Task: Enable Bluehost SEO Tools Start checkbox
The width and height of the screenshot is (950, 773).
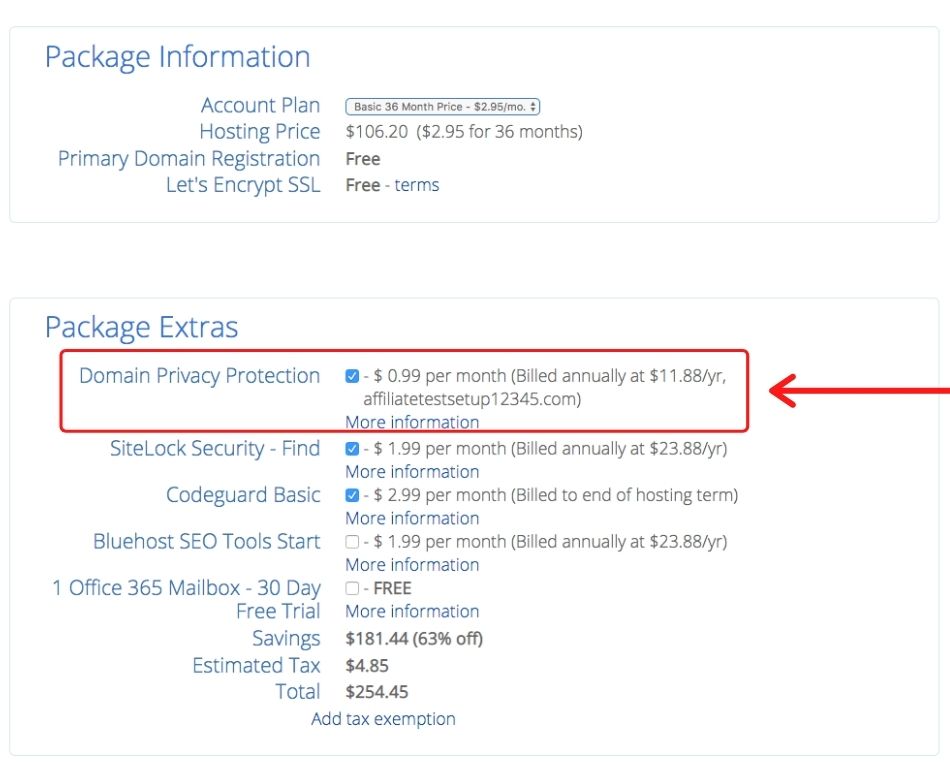Action: pos(352,542)
